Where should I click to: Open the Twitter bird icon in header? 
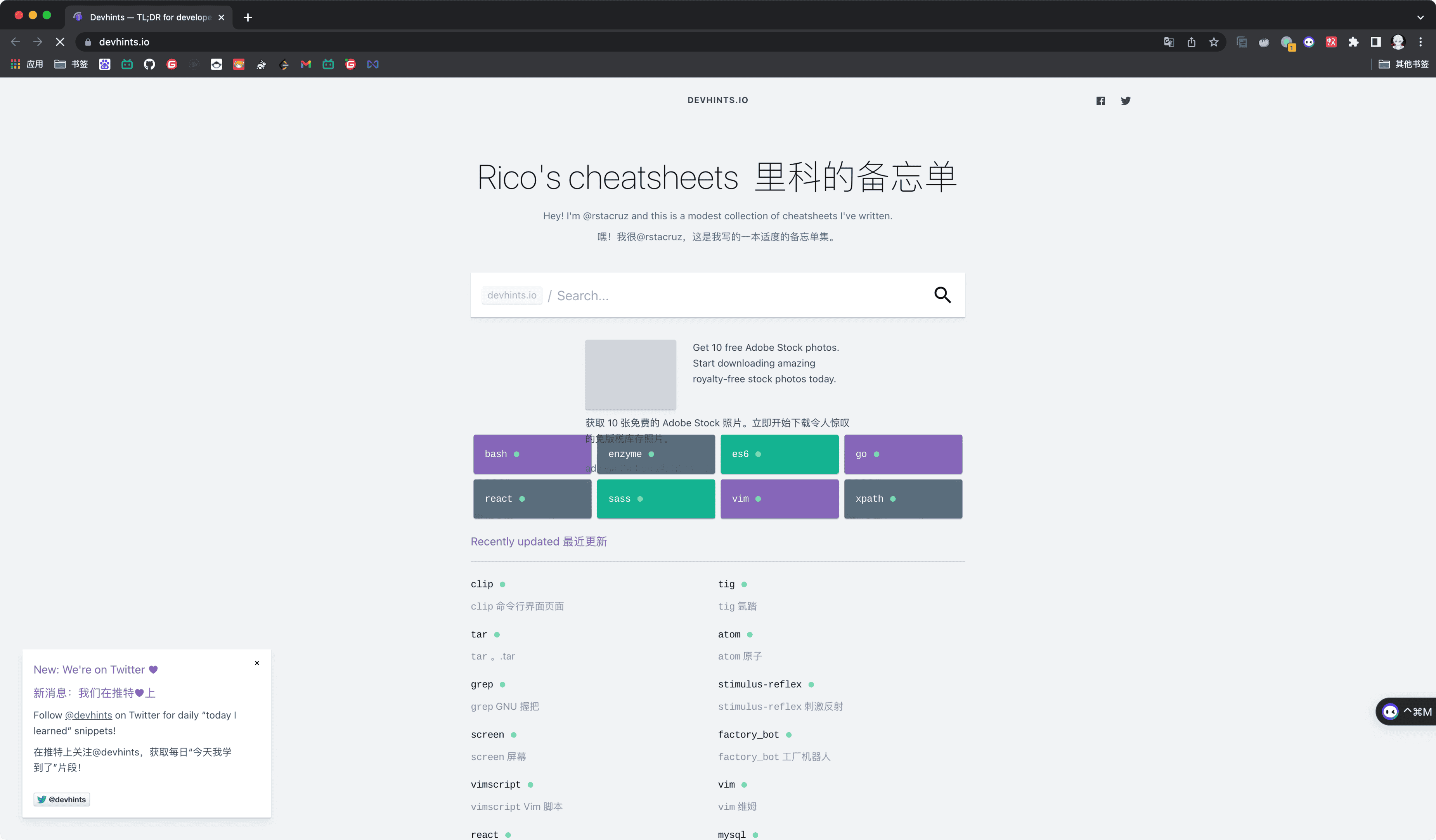click(1126, 101)
